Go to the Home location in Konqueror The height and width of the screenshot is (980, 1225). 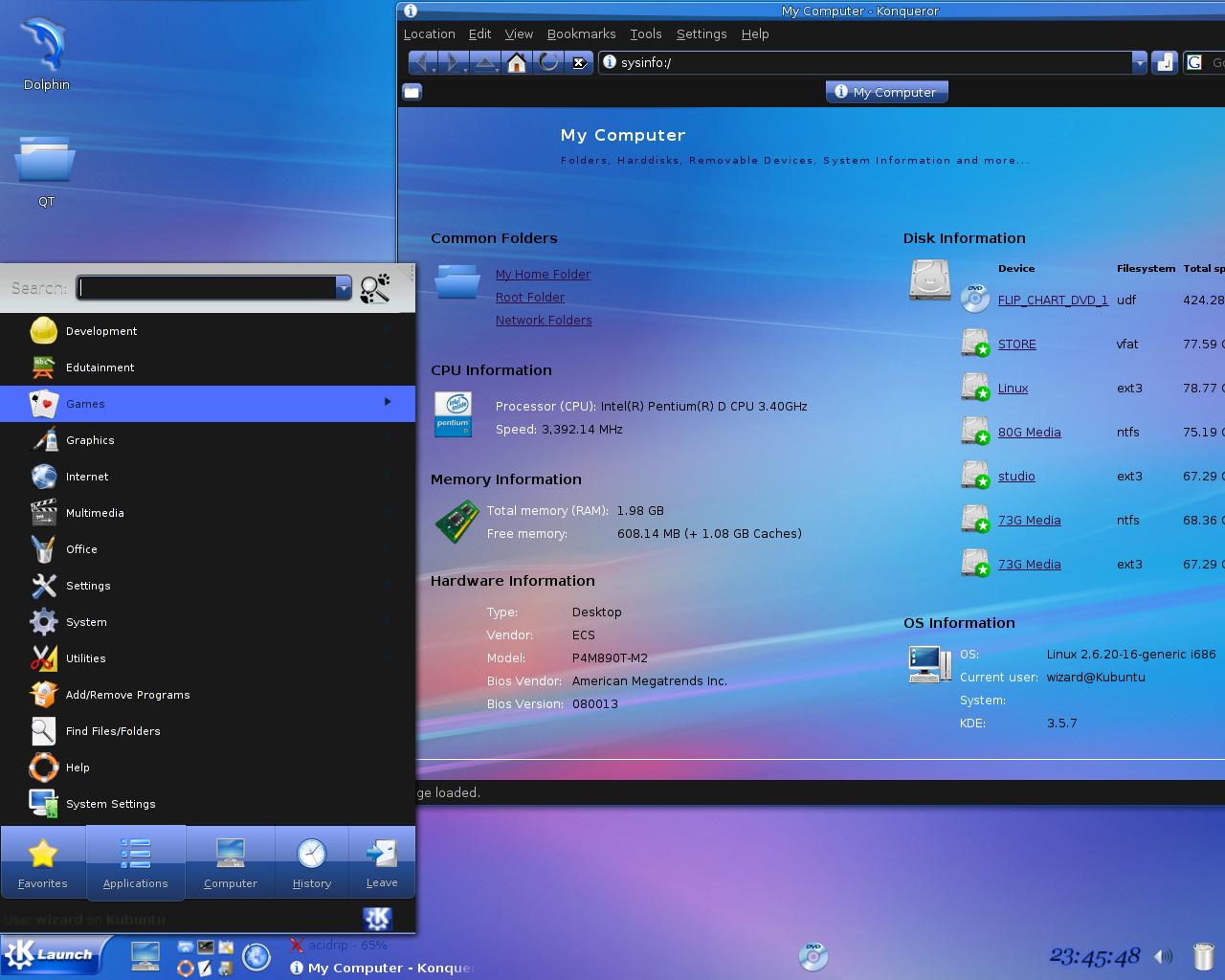click(517, 63)
